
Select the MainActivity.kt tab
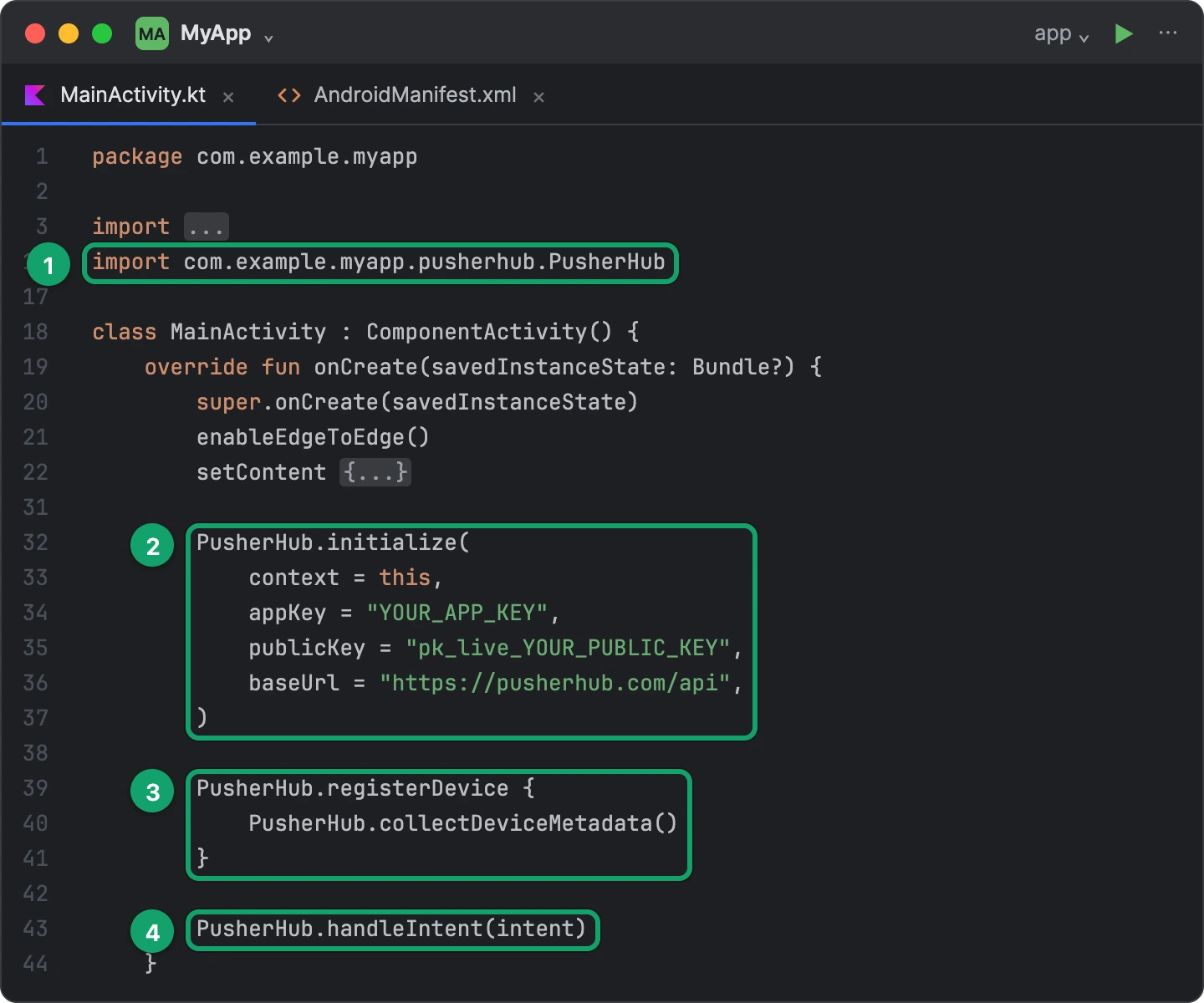point(133,95)
